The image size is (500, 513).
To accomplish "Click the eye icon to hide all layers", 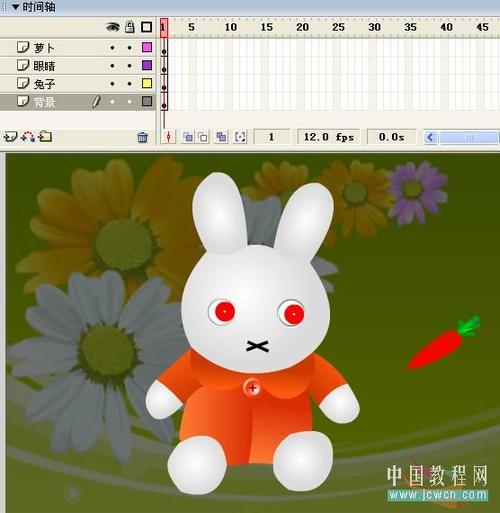I will tap(113, 27).
